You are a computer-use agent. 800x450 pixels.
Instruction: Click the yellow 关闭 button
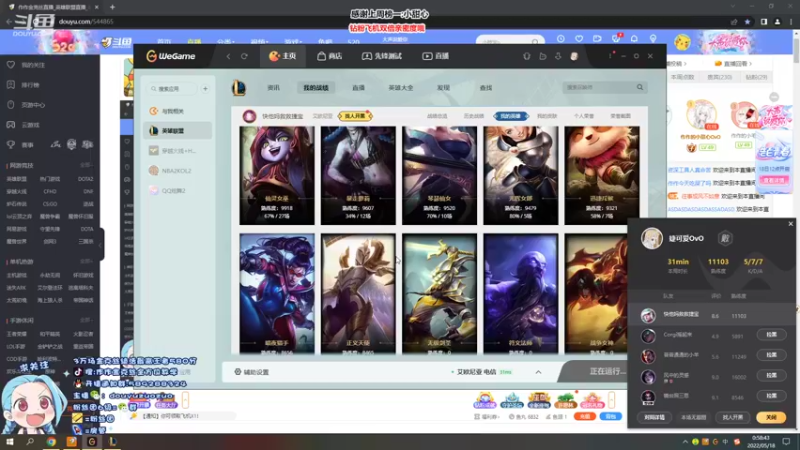pyautogui.click(x=771, y=417)
